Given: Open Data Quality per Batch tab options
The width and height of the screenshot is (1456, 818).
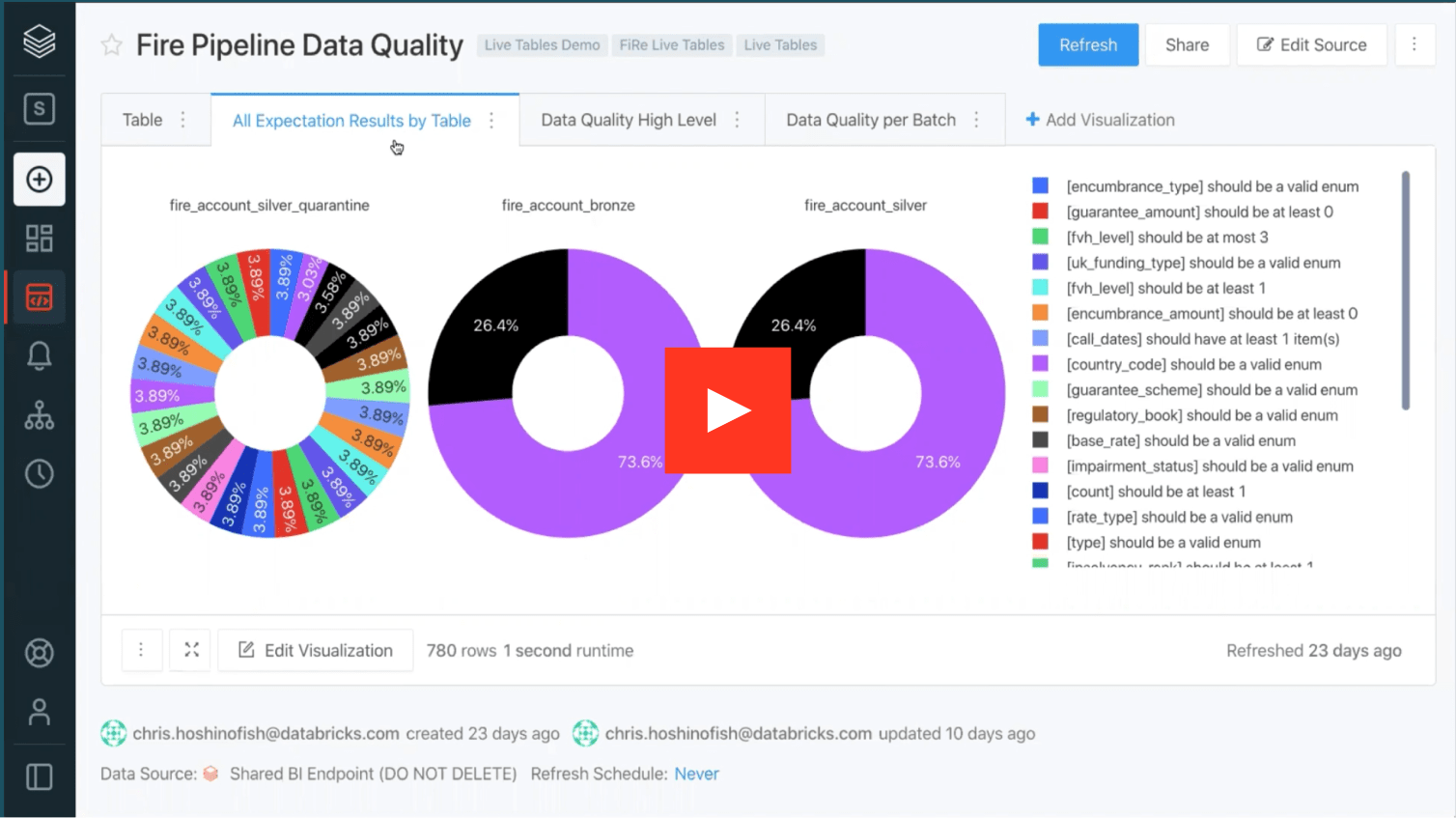Looking at the screenshot, I should click(976, 120).
